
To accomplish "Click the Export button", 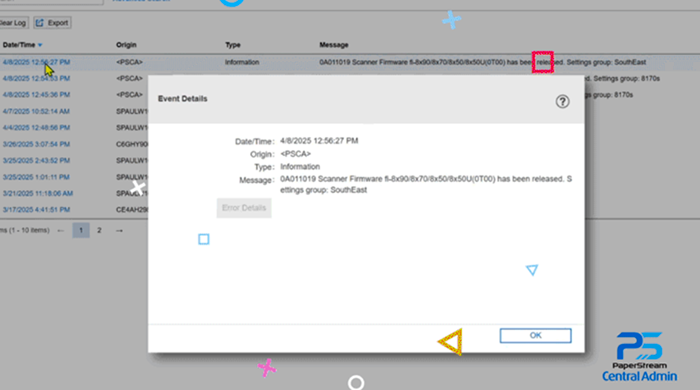I will pos(53,23).
